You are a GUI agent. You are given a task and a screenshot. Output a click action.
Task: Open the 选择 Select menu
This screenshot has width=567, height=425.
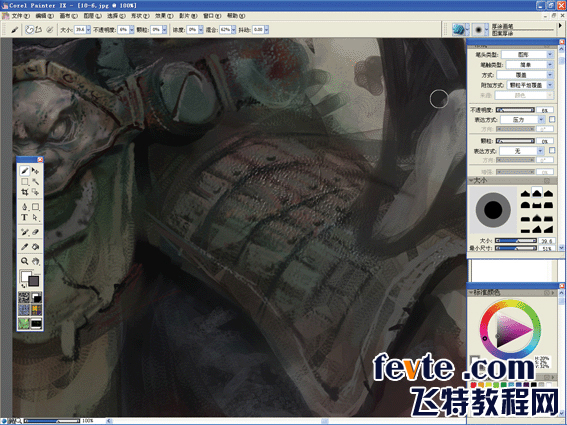(116, 16)
